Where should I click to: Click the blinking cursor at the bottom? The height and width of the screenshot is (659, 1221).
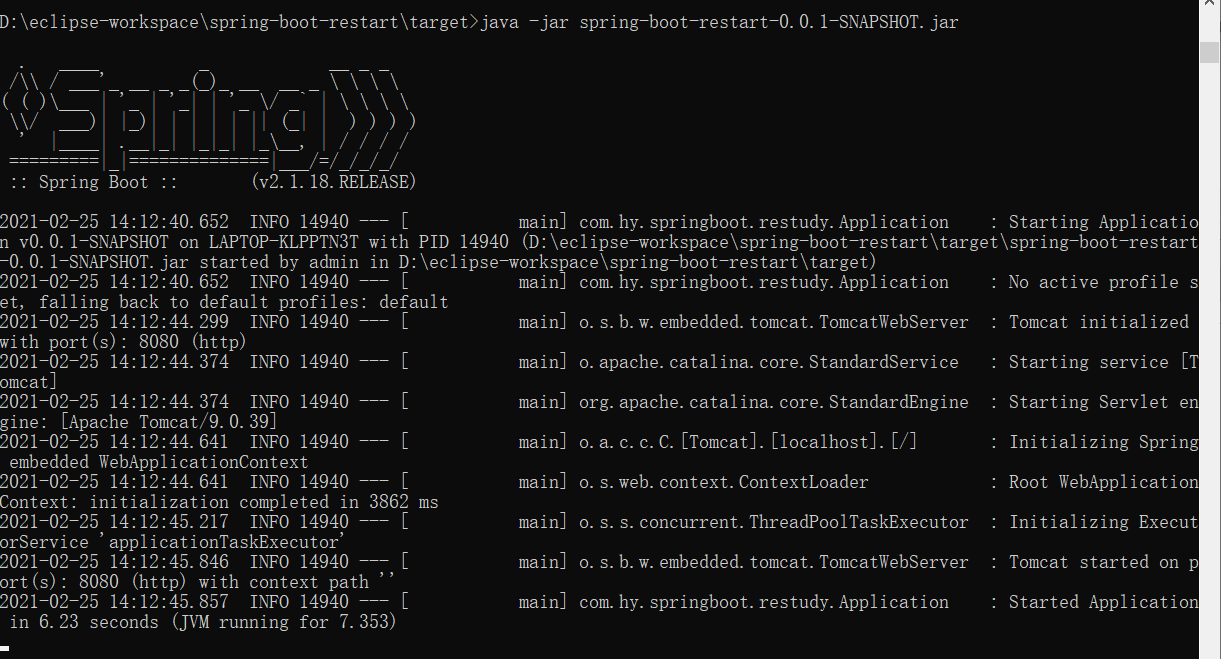tap(5, 648)
